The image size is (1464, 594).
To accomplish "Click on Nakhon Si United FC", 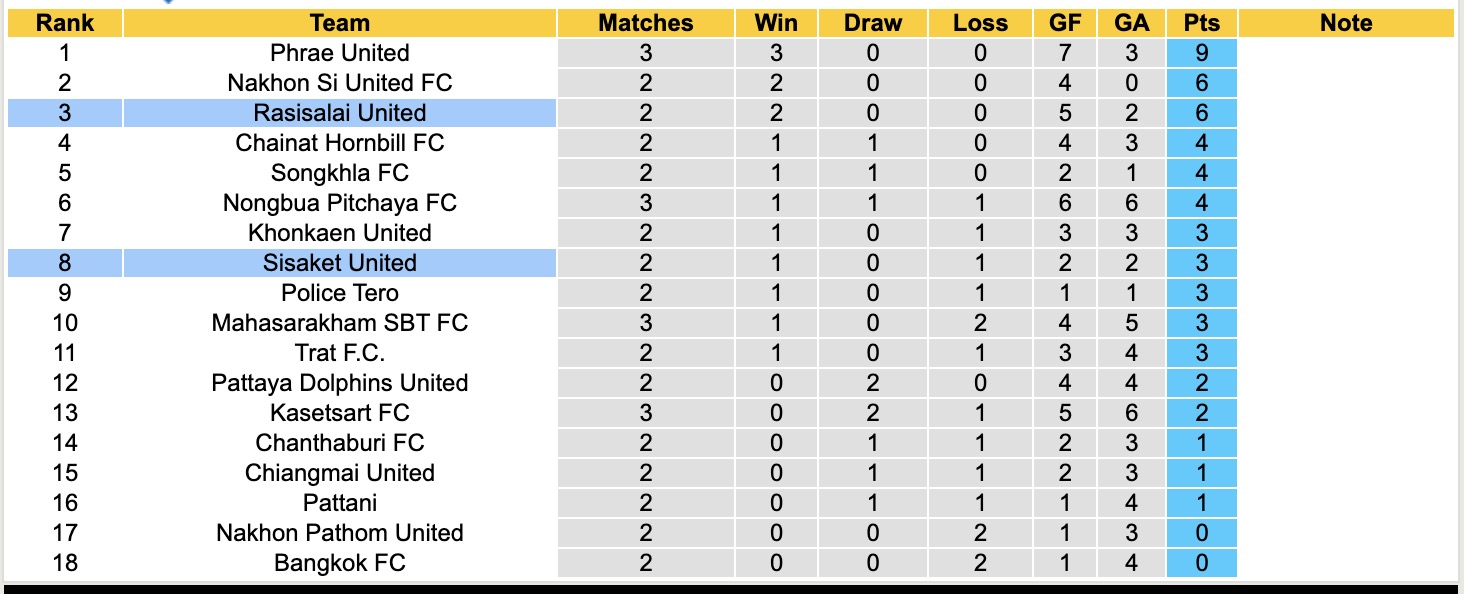I will [x=339, y=83].
